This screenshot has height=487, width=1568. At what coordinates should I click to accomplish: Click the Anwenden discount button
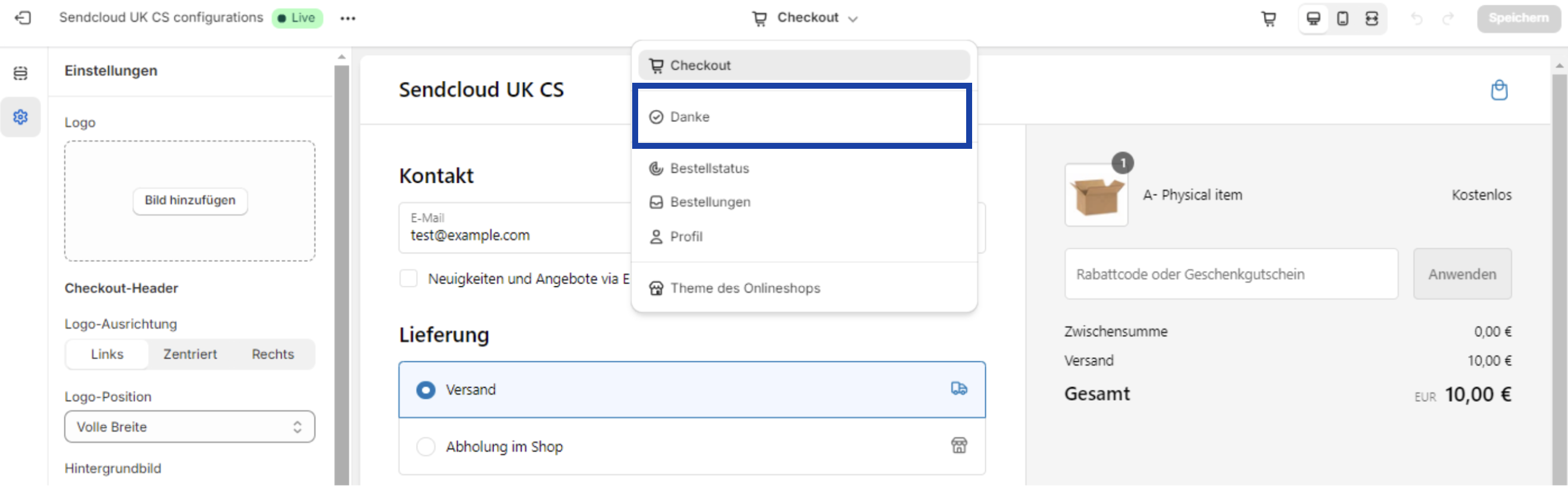click(1462, 274)
